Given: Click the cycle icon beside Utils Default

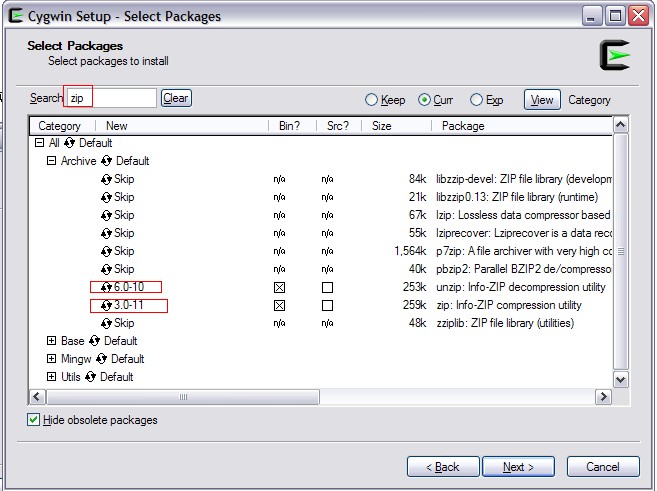Looking at the screenshot, I should point(91,377).
